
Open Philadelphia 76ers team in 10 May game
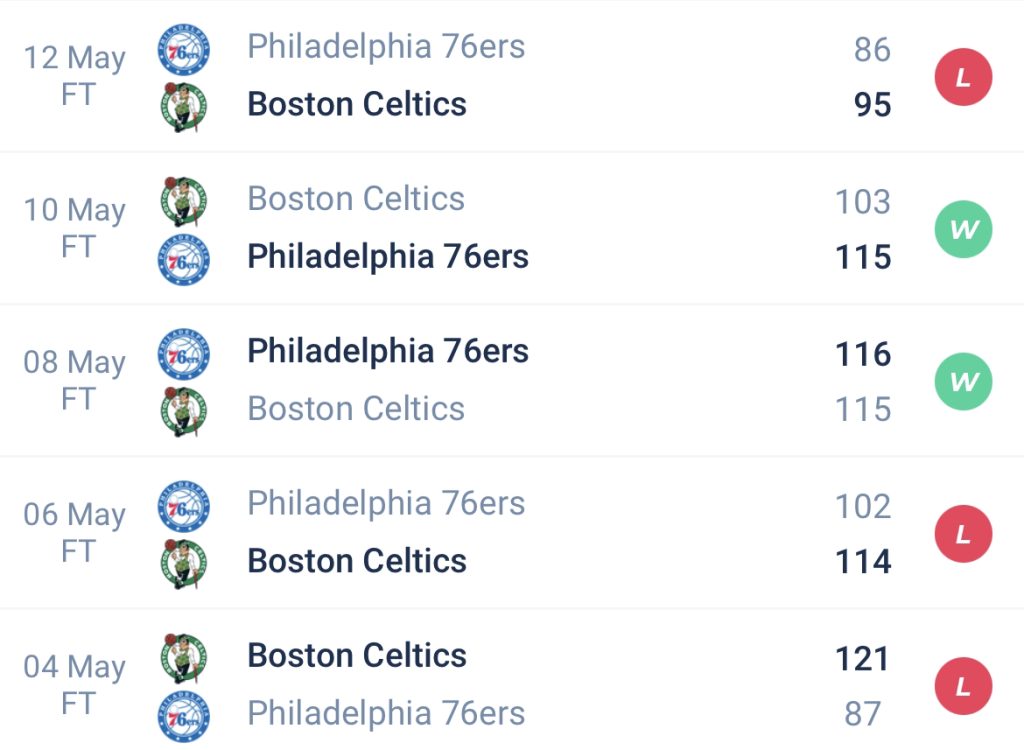388,256
